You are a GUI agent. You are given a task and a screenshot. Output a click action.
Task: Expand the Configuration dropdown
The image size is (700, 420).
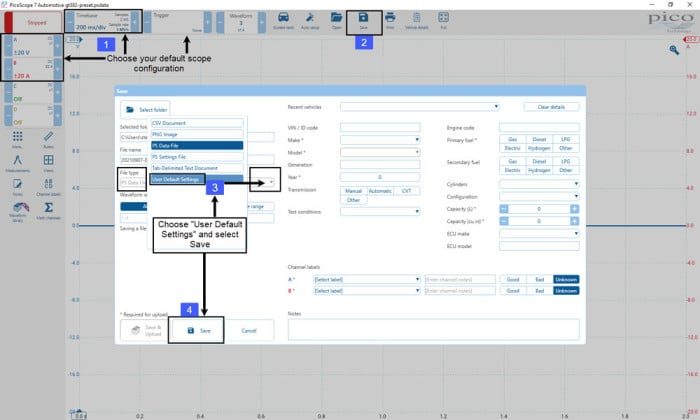coord(576,196)
